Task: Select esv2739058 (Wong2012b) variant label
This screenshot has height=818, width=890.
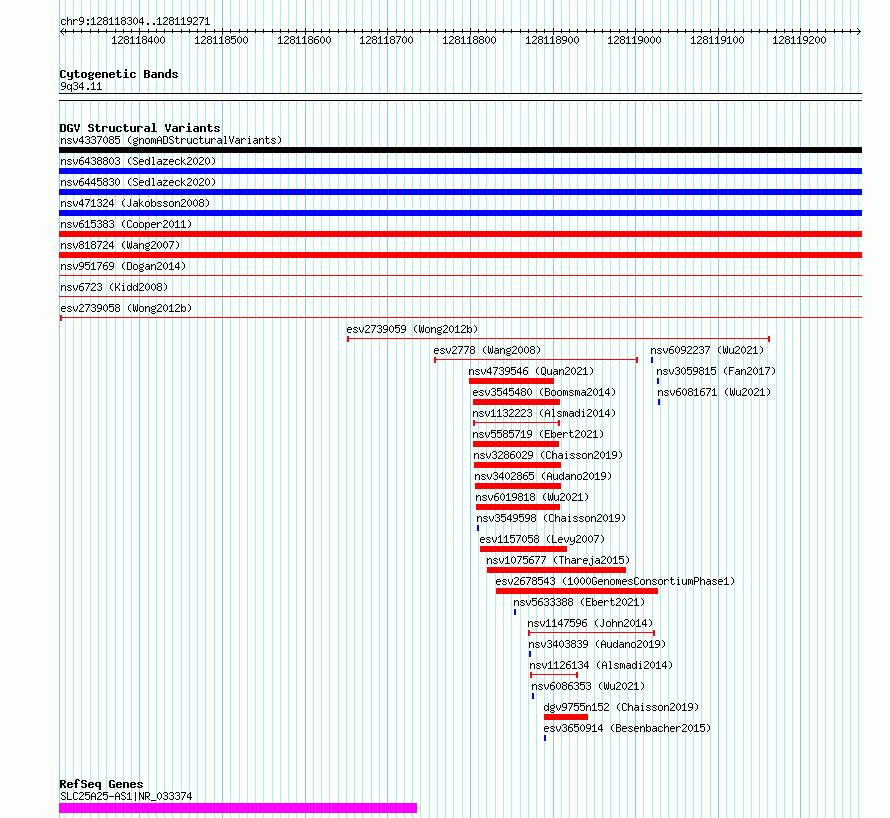Action: point(126,308)
